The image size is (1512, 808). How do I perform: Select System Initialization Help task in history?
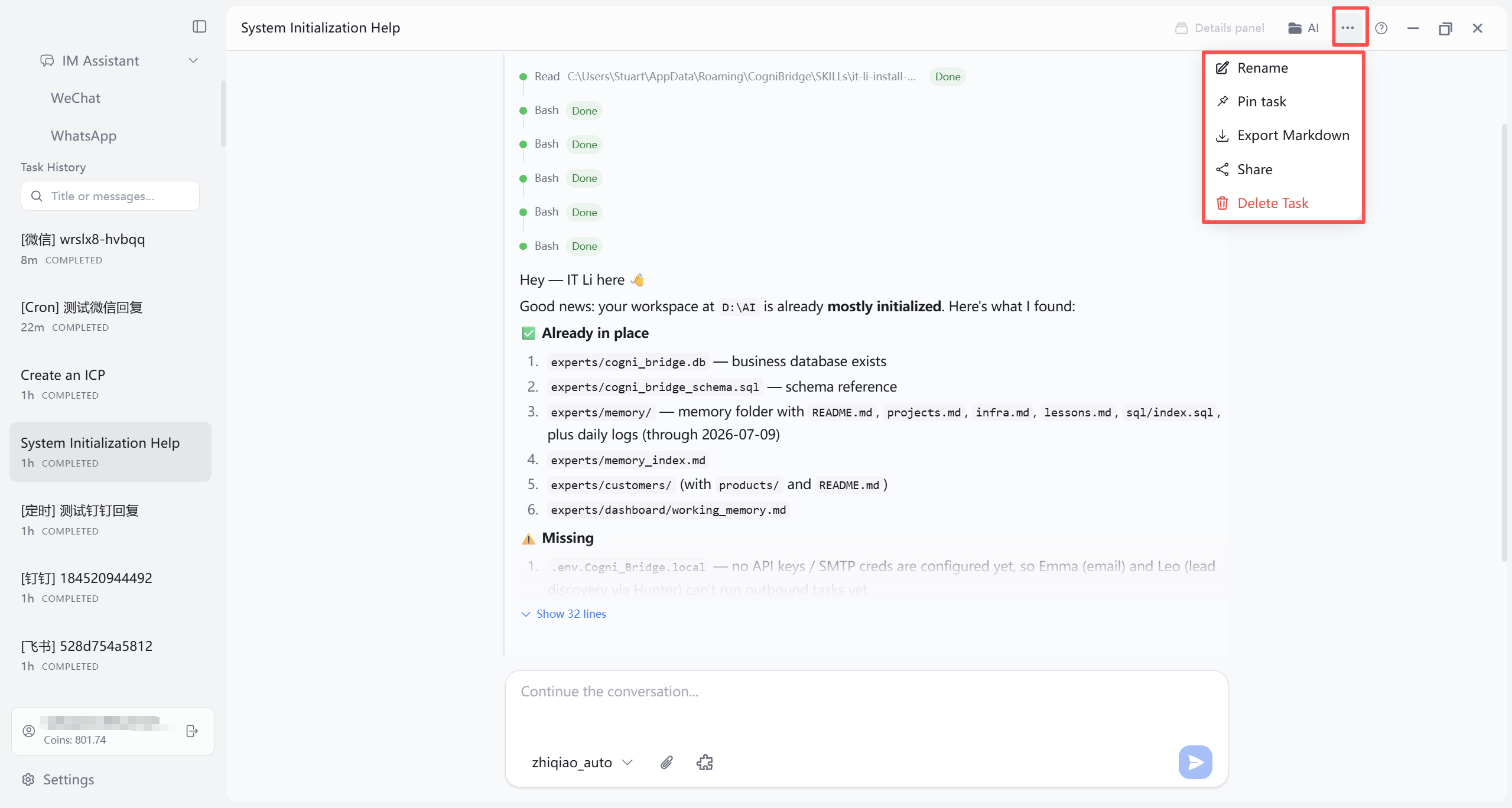(110, 452)
